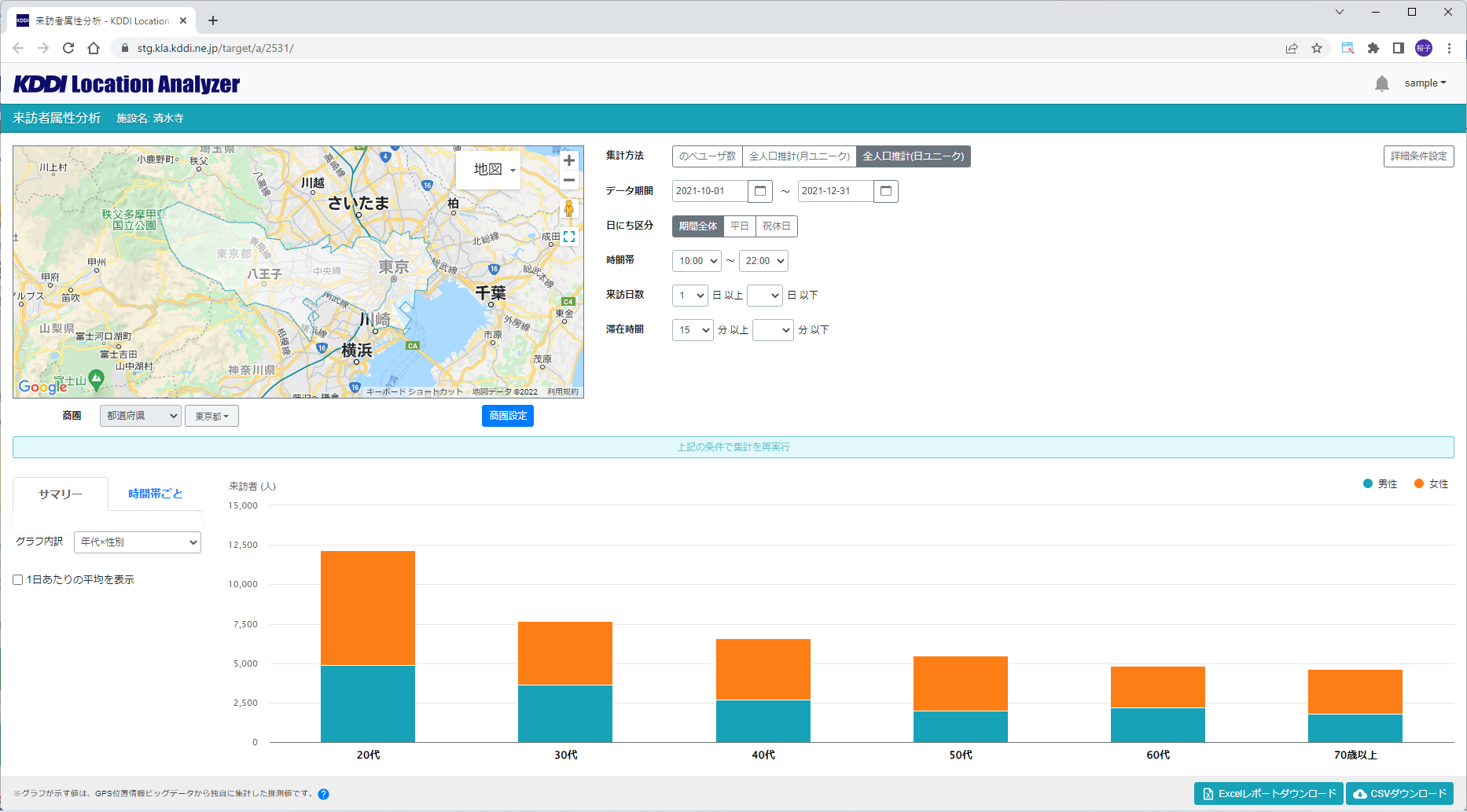Switch aggregation to のべユーザ数

(x=707, y=156)
